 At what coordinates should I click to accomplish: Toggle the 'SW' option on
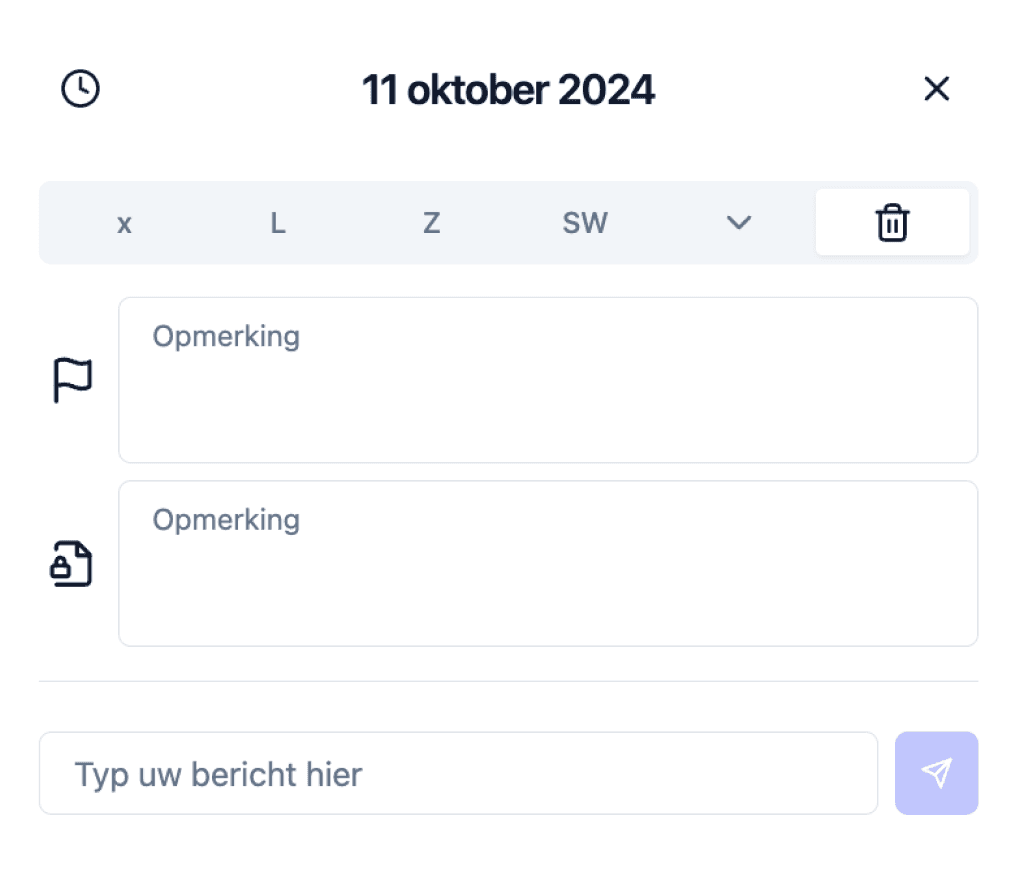click(x=584, y=223)
